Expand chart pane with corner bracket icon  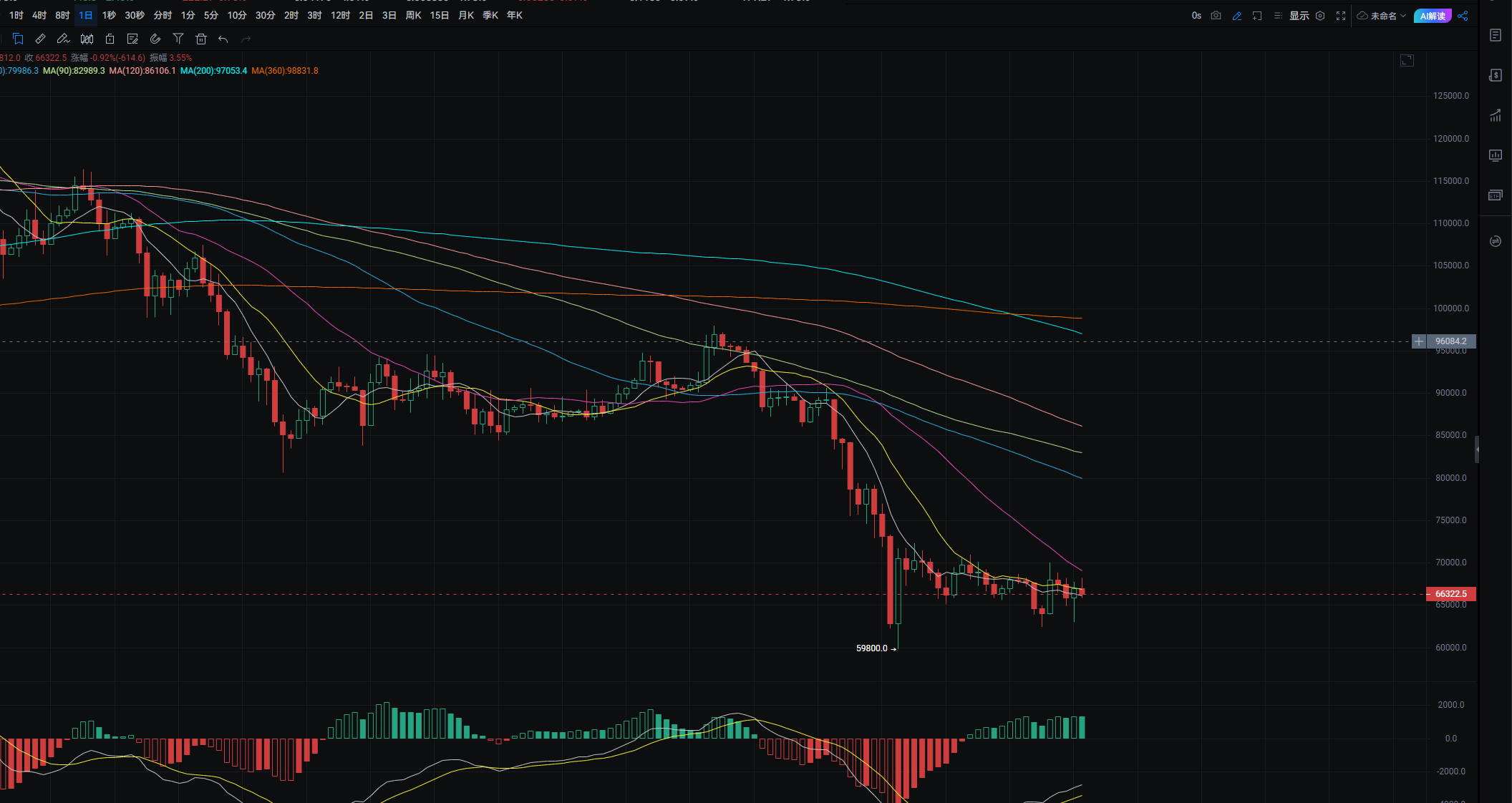1407,61
